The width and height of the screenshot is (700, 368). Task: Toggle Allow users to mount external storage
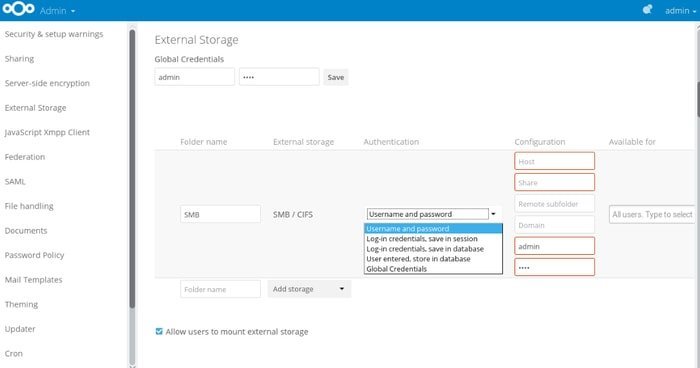coord(159,331)
